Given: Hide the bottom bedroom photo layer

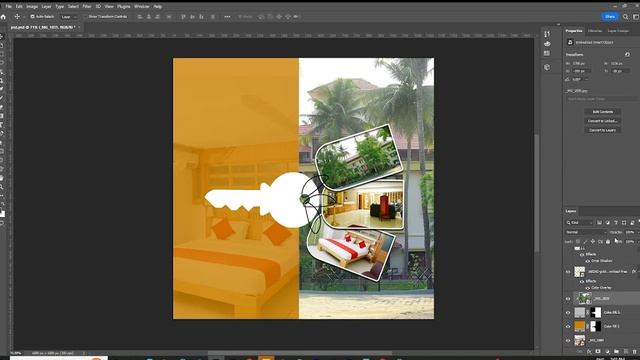Looking at the screenshot, I should tap(568, 340).
